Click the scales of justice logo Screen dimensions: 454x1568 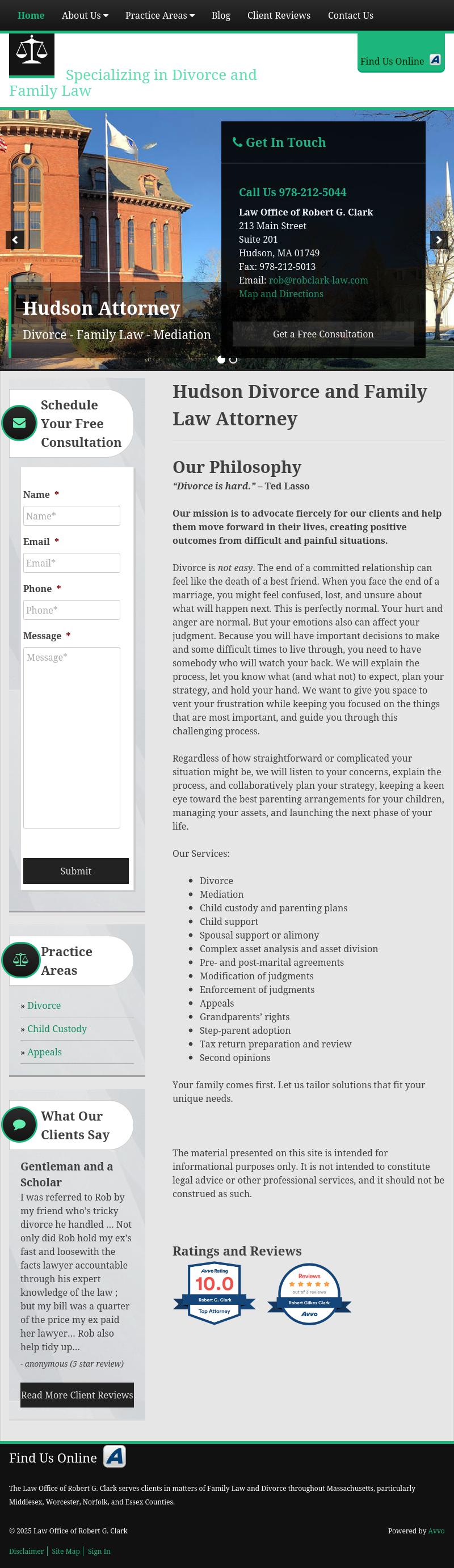(32, 55)
